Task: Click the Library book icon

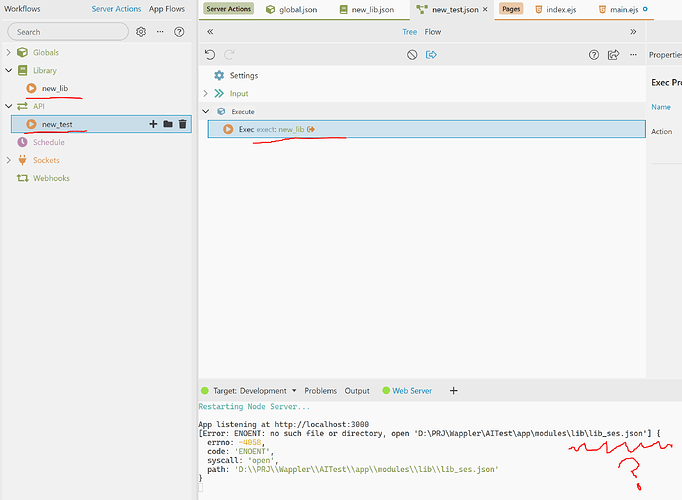Action: click(x=22, y=70)
